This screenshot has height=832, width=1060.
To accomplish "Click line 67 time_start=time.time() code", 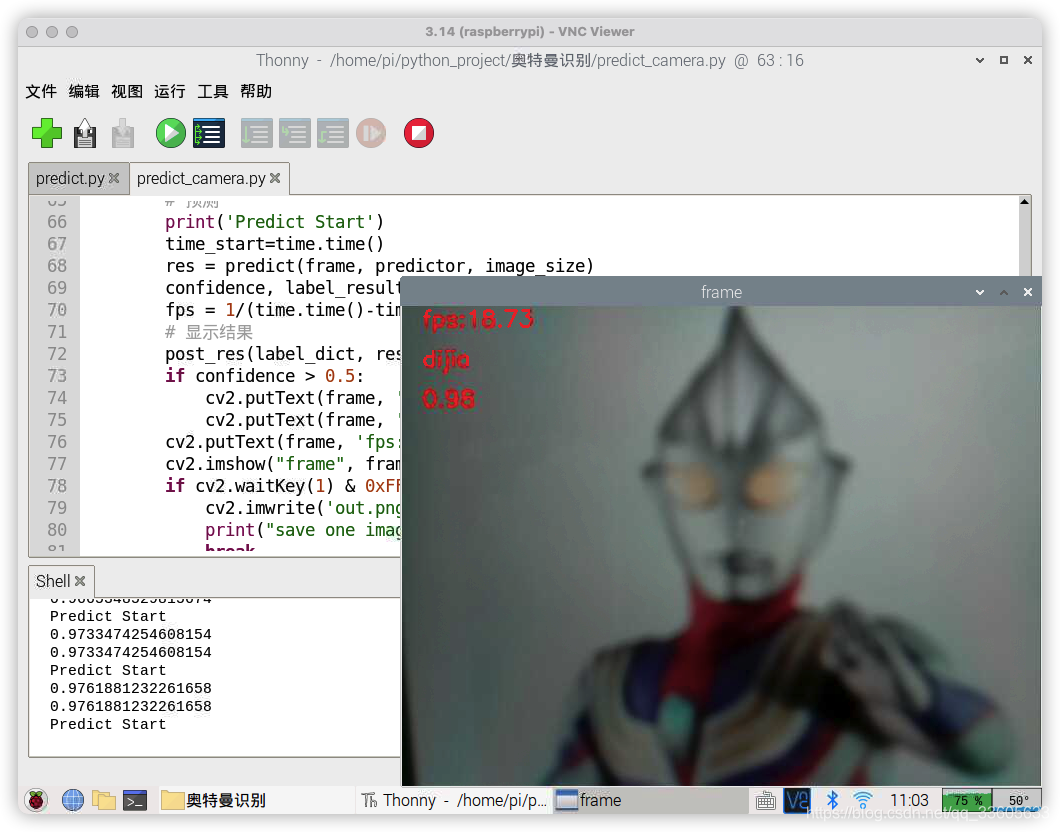I will click(x=274, y=244).
